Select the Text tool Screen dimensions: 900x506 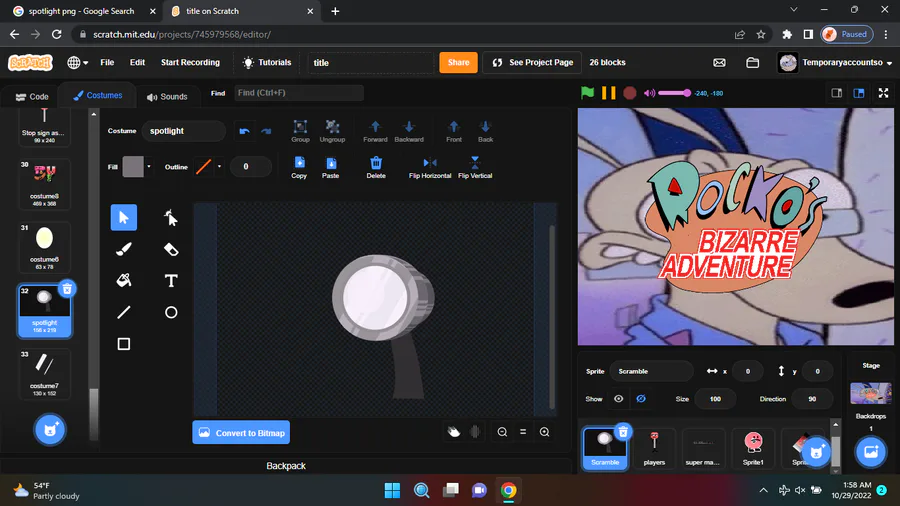click(171, 281)
